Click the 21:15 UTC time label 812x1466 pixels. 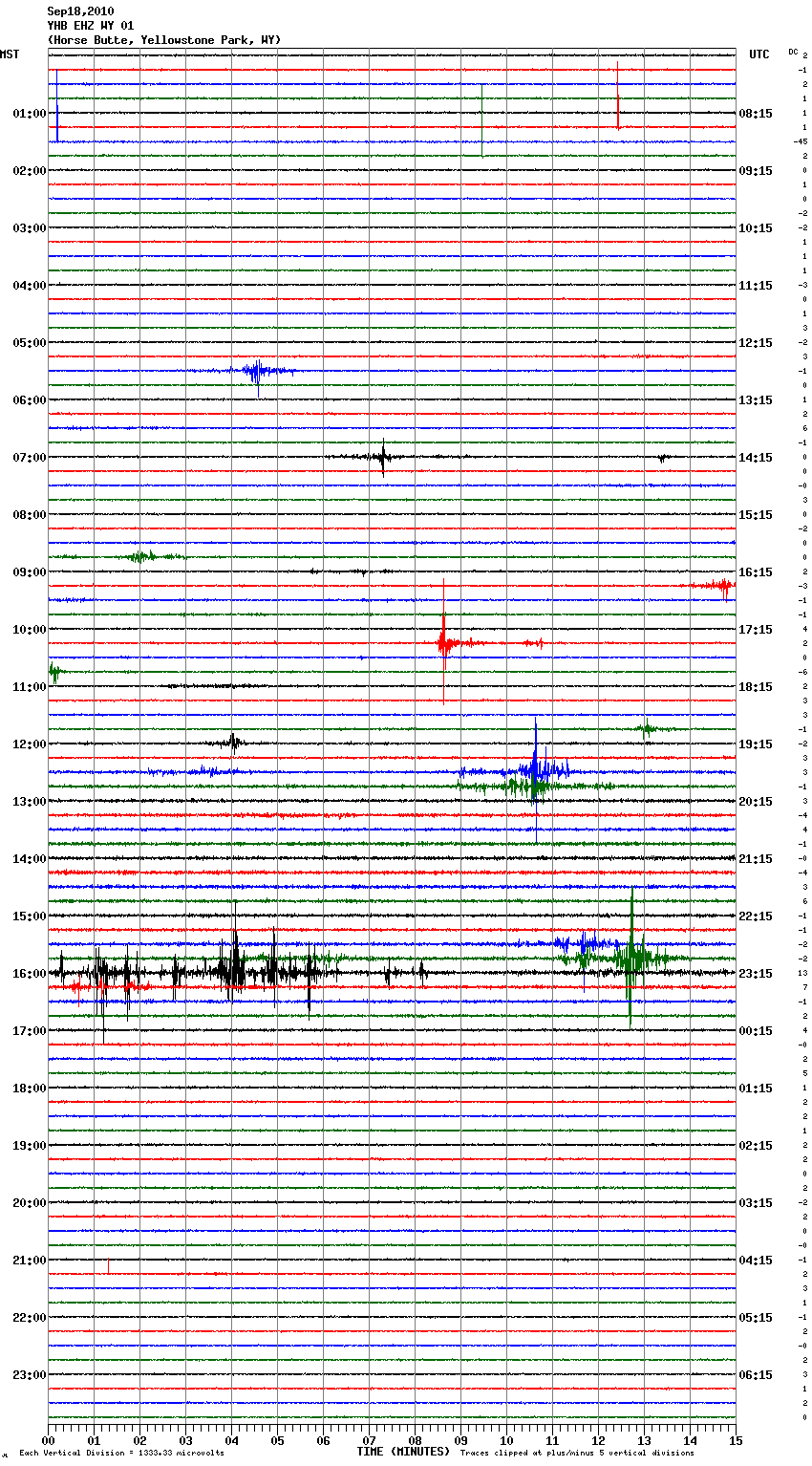756,859
